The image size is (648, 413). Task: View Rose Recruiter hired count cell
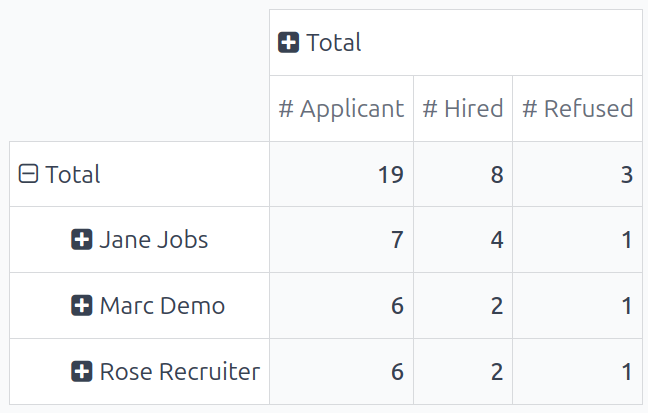coord(462,372)
